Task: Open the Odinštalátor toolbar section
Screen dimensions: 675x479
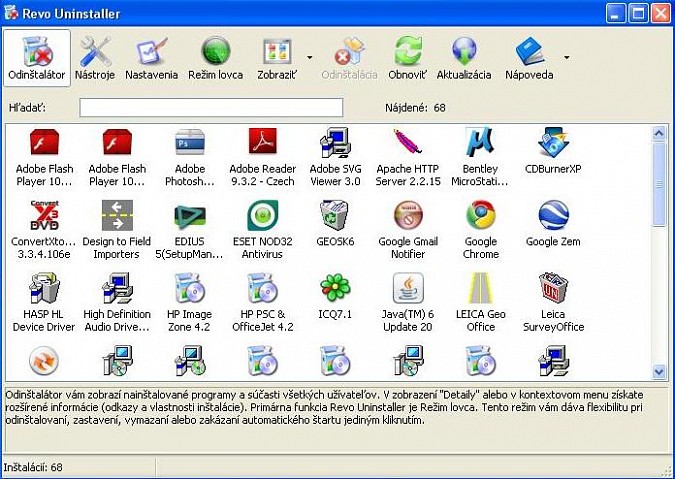Action: pos(37,58)
